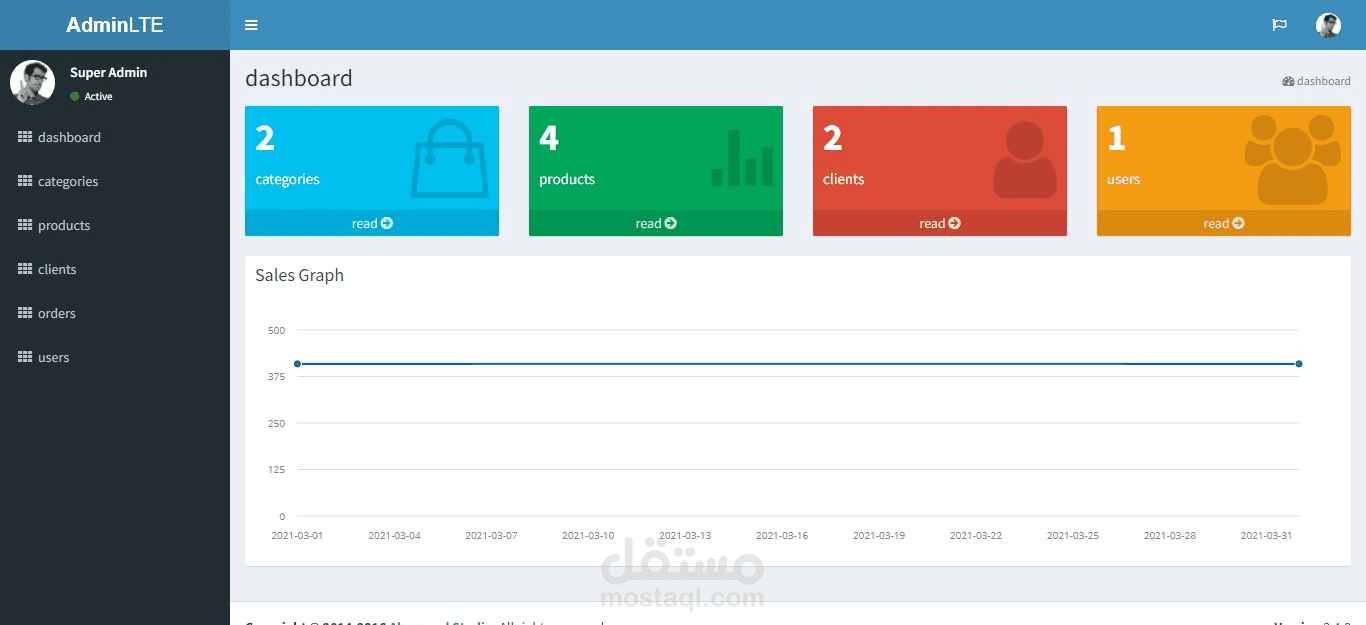Click the notification flag icon in the navbar
Screen dimensions: 1366x625
click(x=1280, y=24)
